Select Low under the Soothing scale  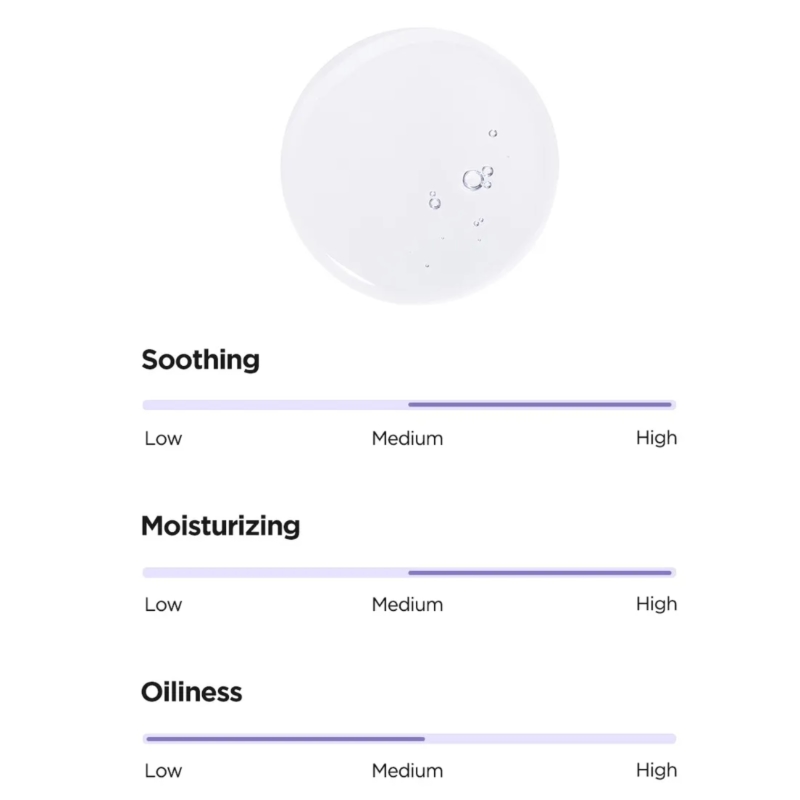163,438
